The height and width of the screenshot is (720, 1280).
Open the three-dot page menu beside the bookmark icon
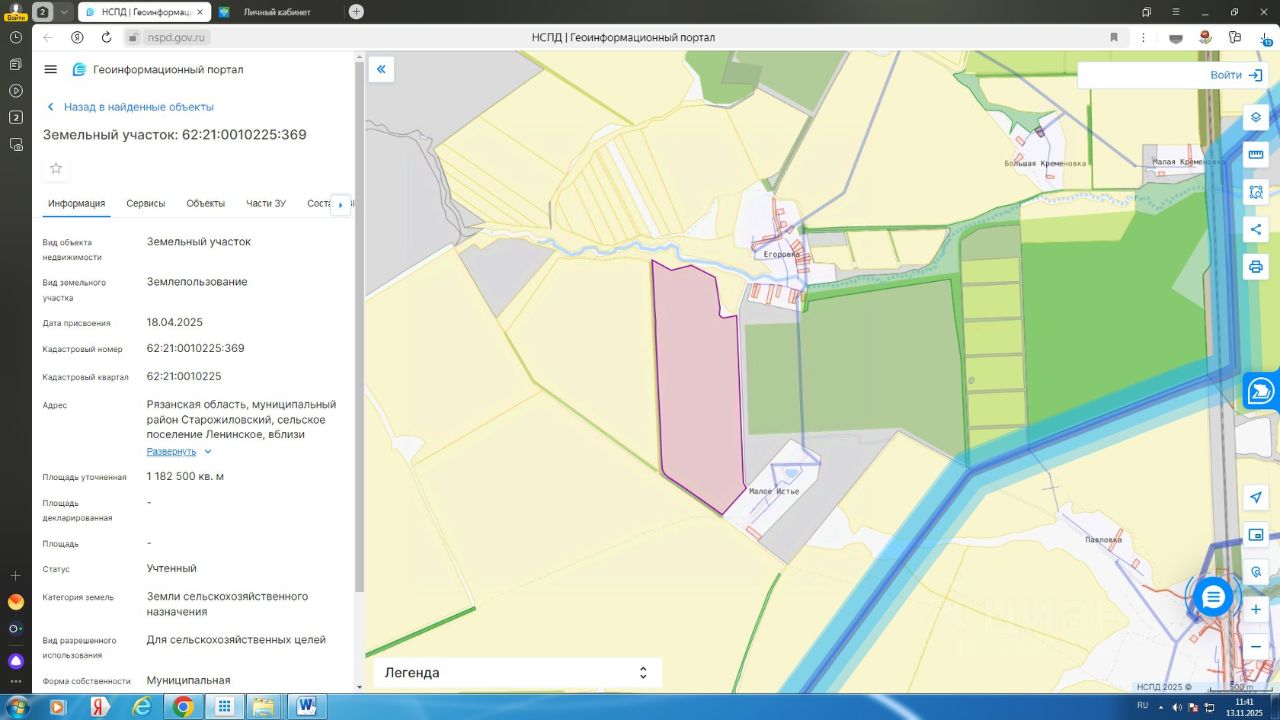point(1145,38)
